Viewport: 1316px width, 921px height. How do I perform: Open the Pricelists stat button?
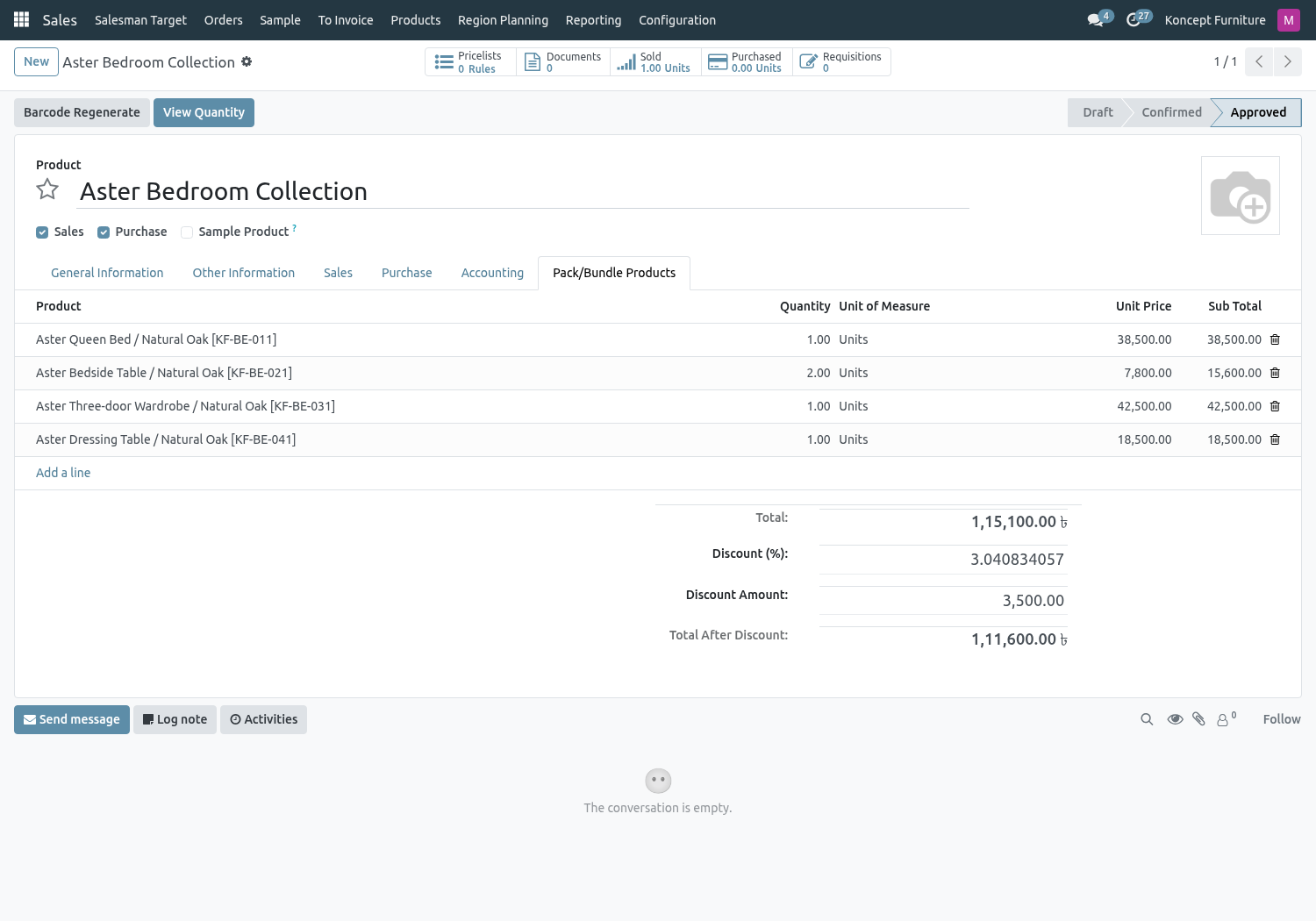(470, 62)
